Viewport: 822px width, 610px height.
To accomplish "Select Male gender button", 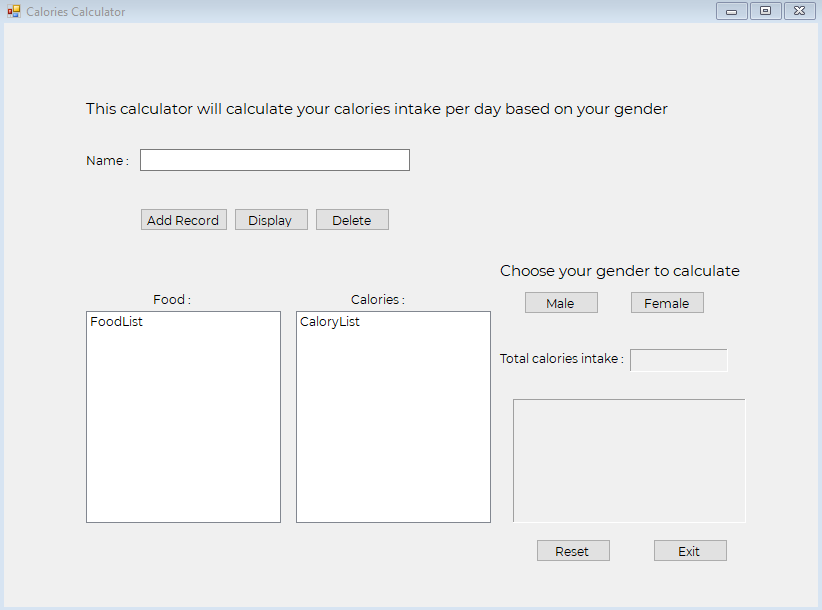I will (x=561, y=303).
